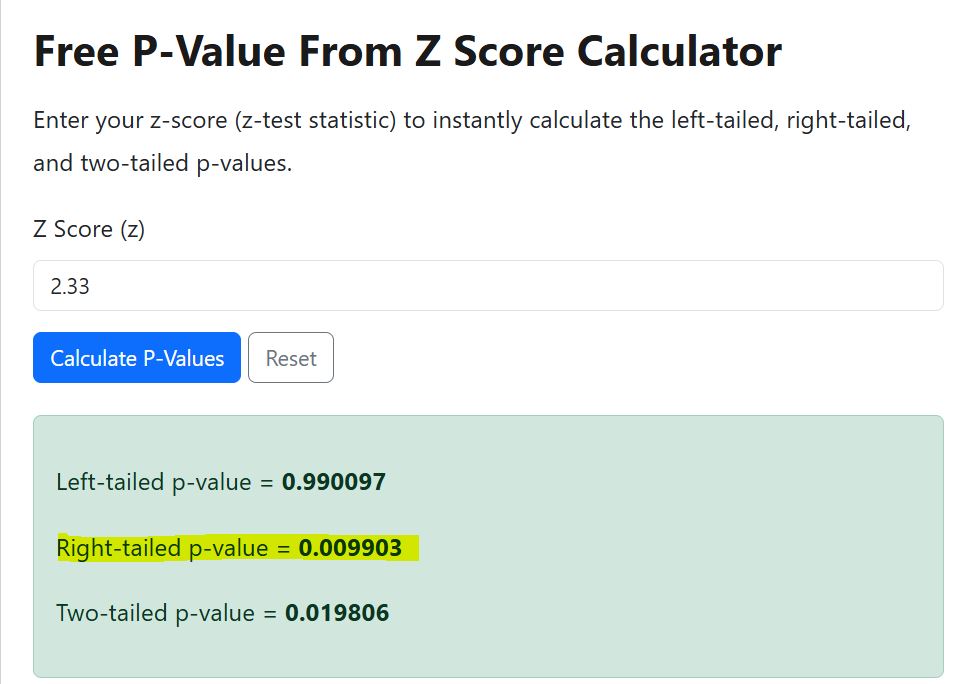Click the two-tailed p-value result
Screen dimensions: 971x684
(224, 613)
